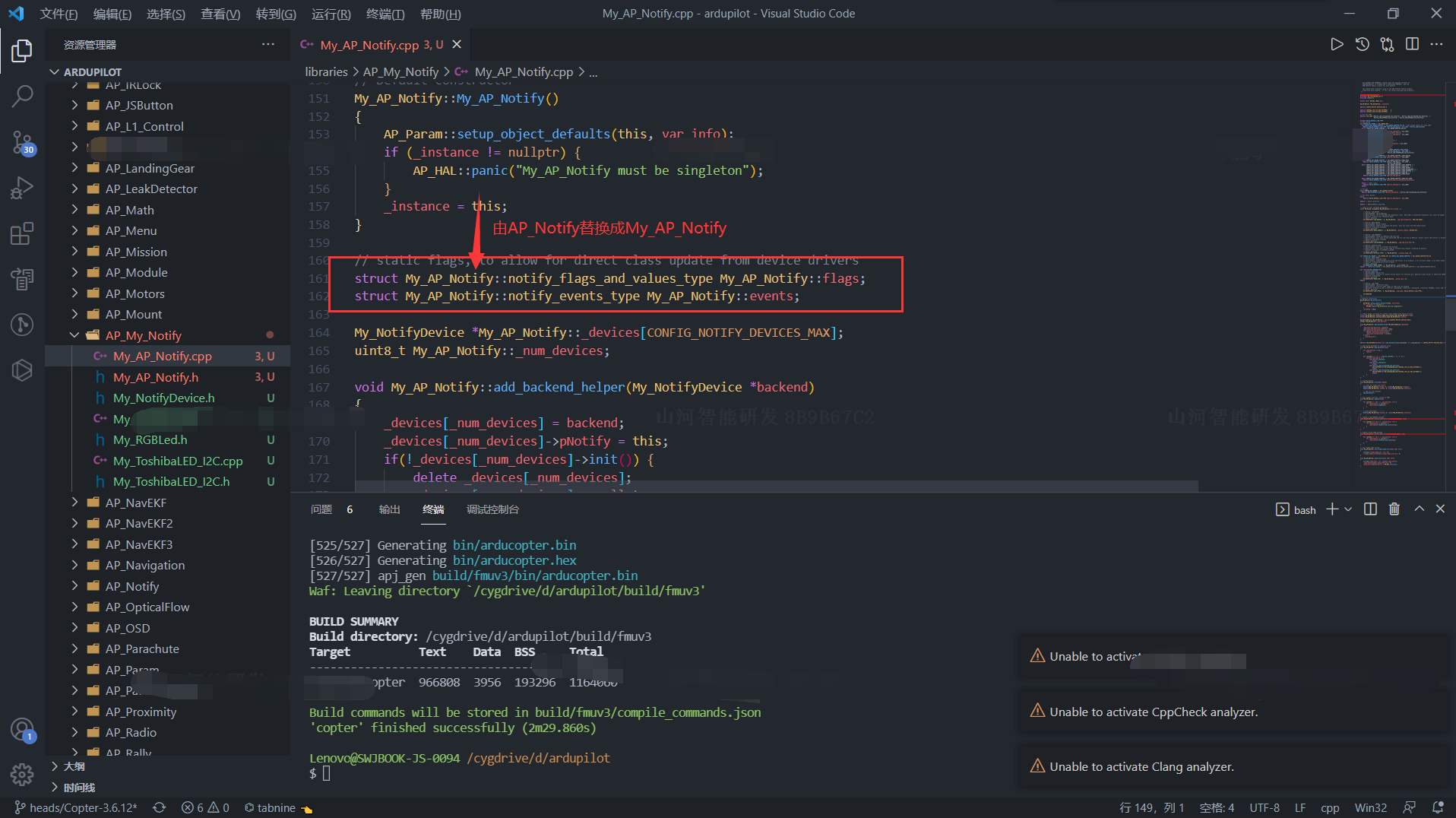The height and width of the screenshot is (818, 1456).
Task: Change line ending via LF status item
Action: pyautogui.click(x=1300, y=807)
